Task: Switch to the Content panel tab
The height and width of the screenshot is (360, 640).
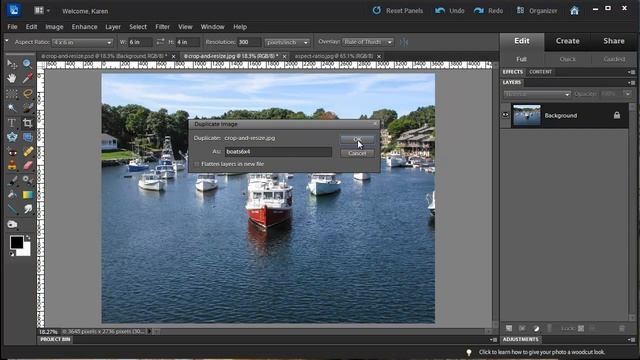Action: coord(540,72)
